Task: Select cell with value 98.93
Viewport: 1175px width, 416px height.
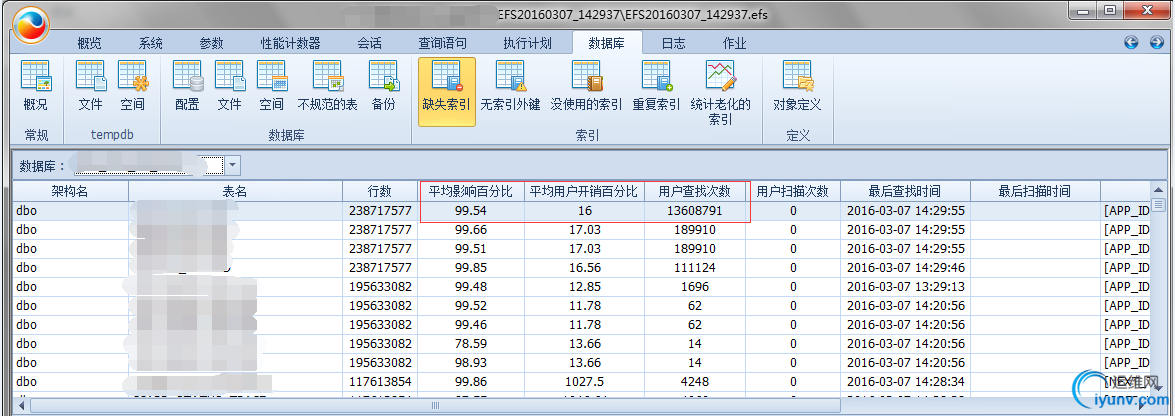Action: click(x=471, y=363)
